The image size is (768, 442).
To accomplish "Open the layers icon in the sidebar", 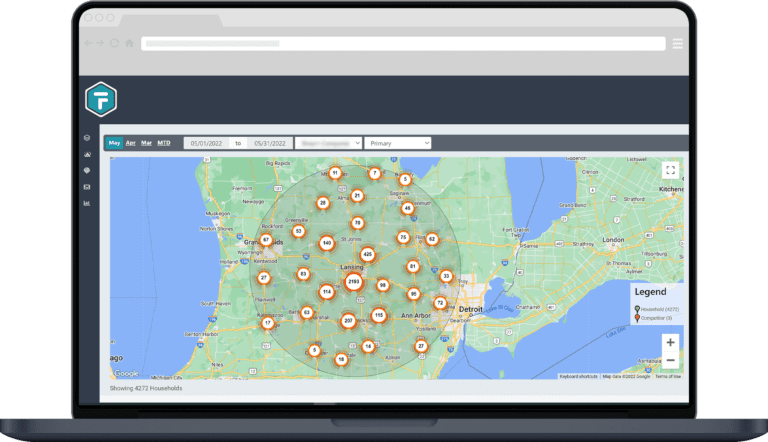I will [x=87, y=138].
